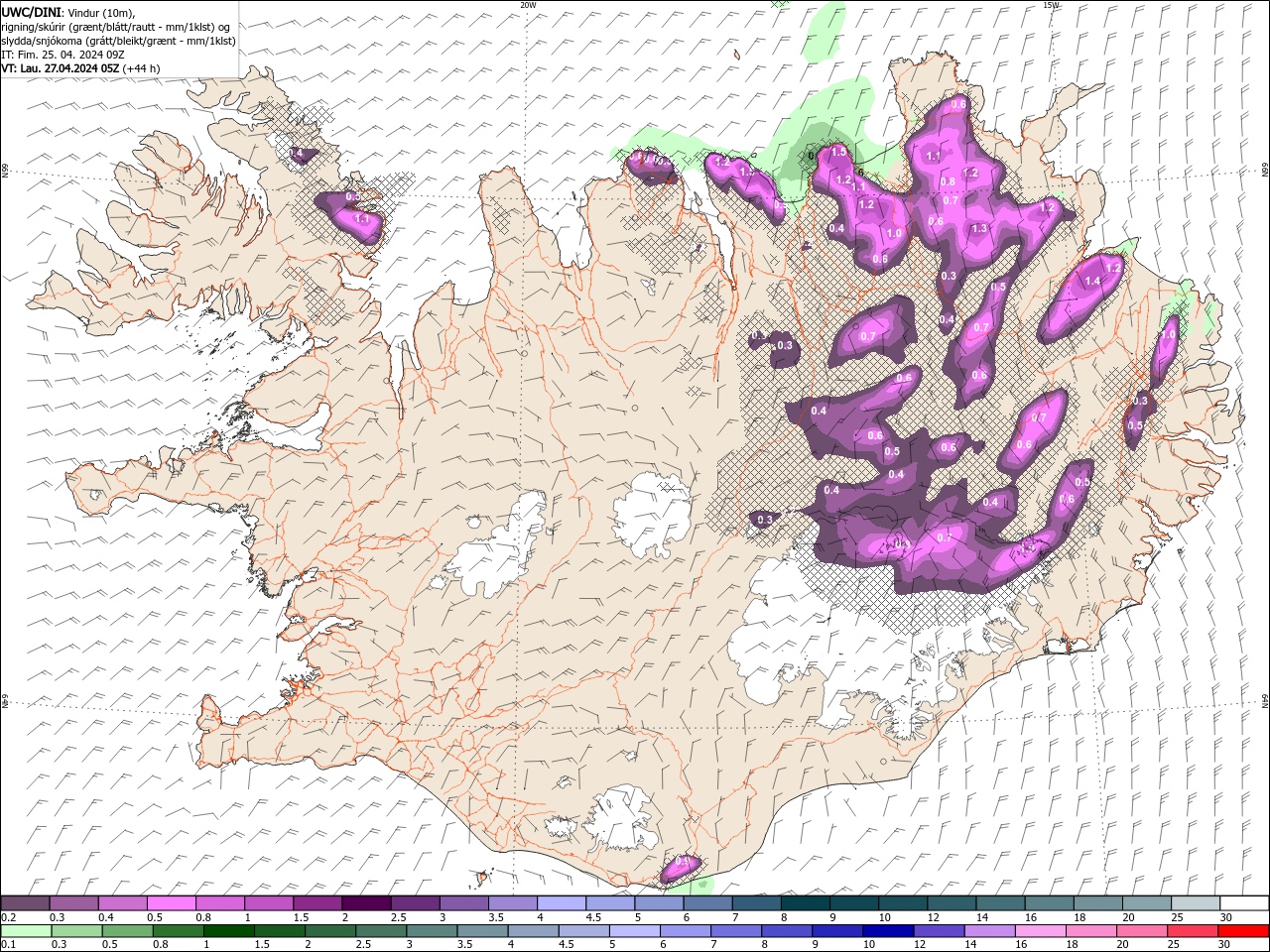Click the lower legend light pink swatch labeled 16
Screen dimensions: 1270x952
[1040, 931]
